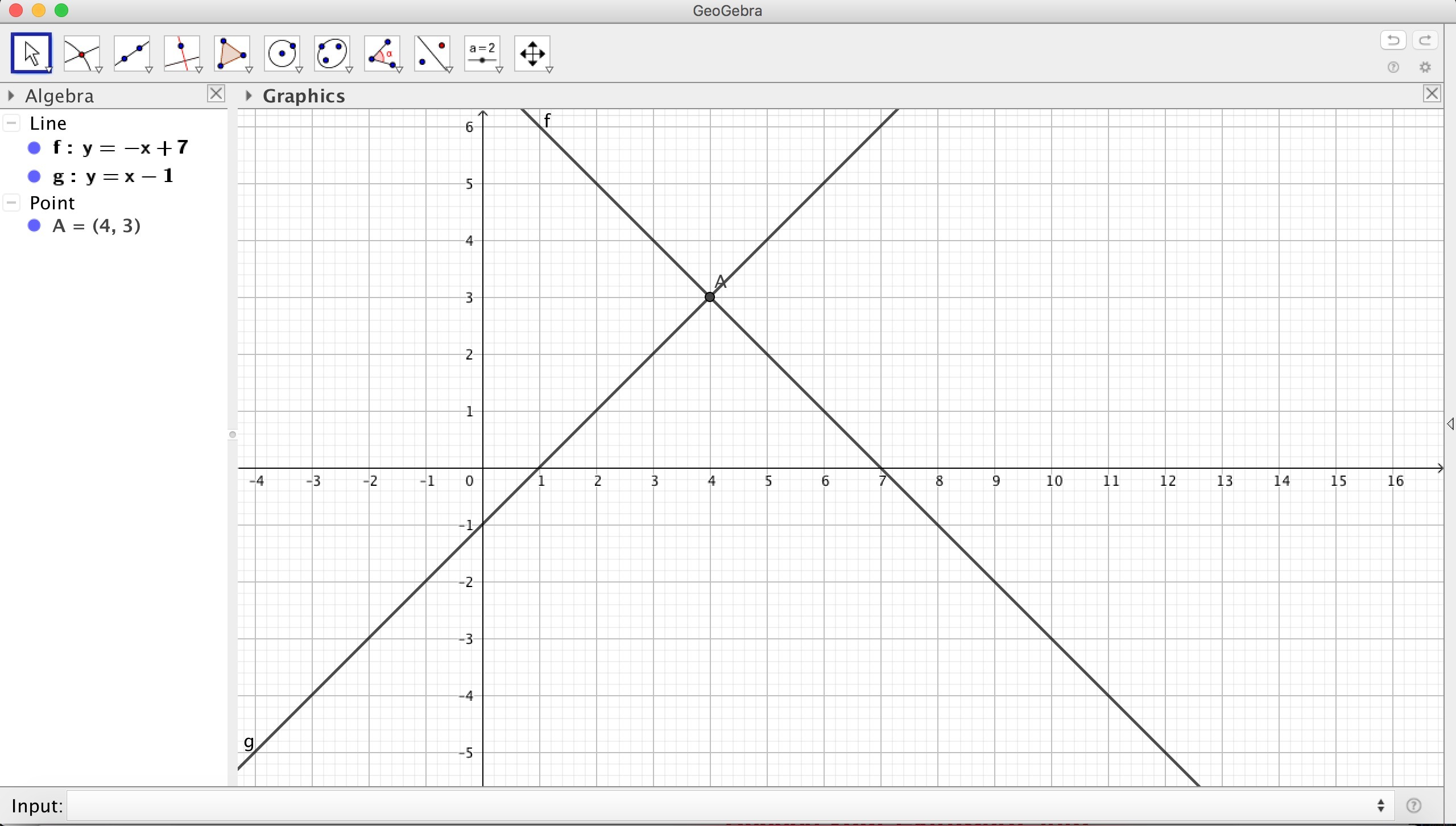Image resolution: width=1456 pixels, height=826 pixels.
Task: Select the Slider tool
Action: (x=482, y=53)
